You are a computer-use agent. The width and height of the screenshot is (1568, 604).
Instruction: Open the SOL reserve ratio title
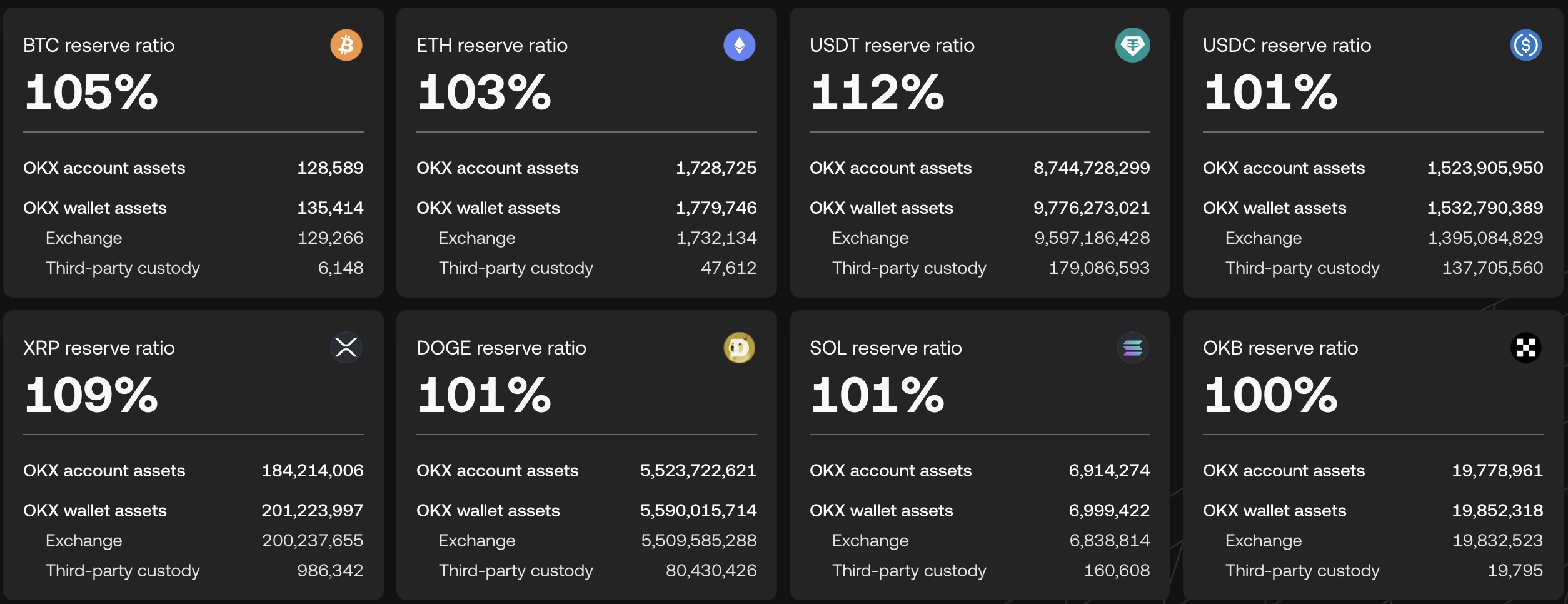tap(886, 348)
